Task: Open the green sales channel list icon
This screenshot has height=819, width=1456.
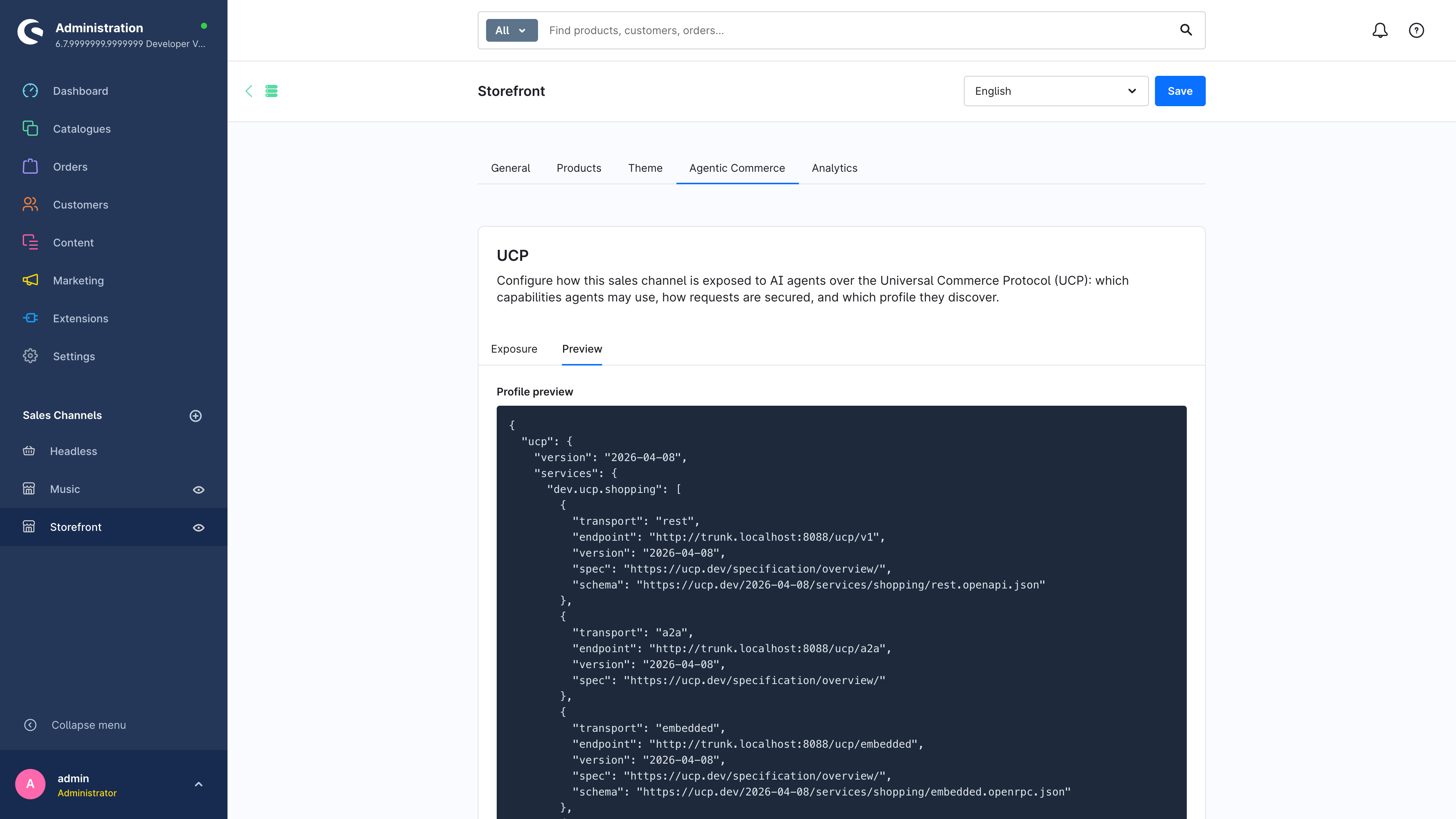Action: tap(271, 91)
